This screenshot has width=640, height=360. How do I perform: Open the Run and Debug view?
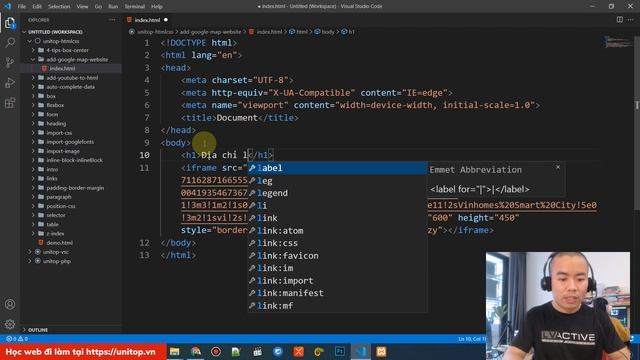point(10,82)
